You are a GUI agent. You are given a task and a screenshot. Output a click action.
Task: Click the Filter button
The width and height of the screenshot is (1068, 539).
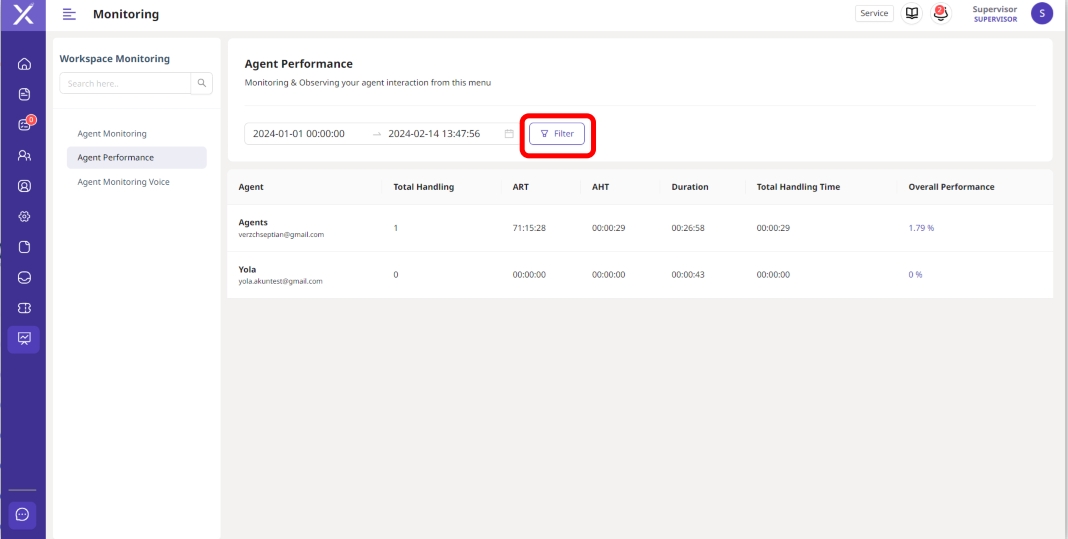[557, 134]
